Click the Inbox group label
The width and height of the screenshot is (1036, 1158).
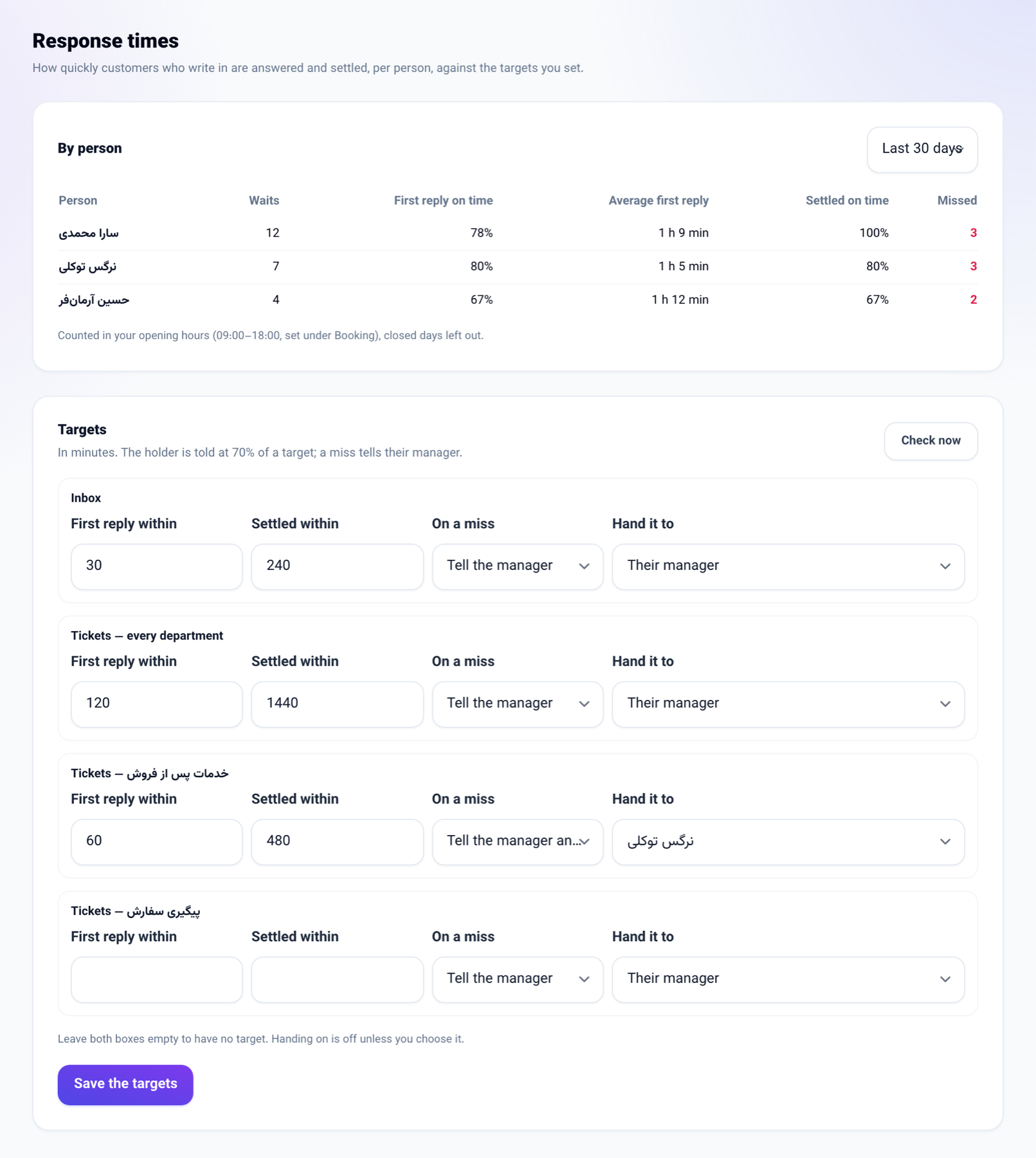pos(86,498)
